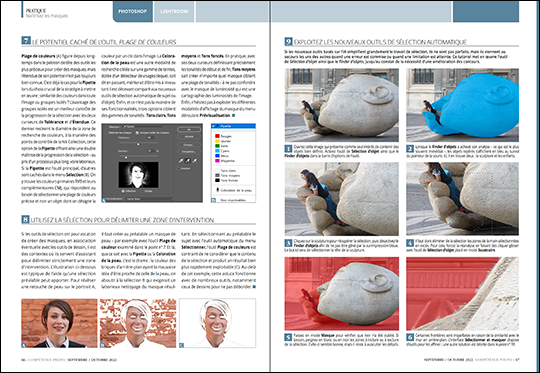Click the Charger... button
540x373 pixels.
189,145
